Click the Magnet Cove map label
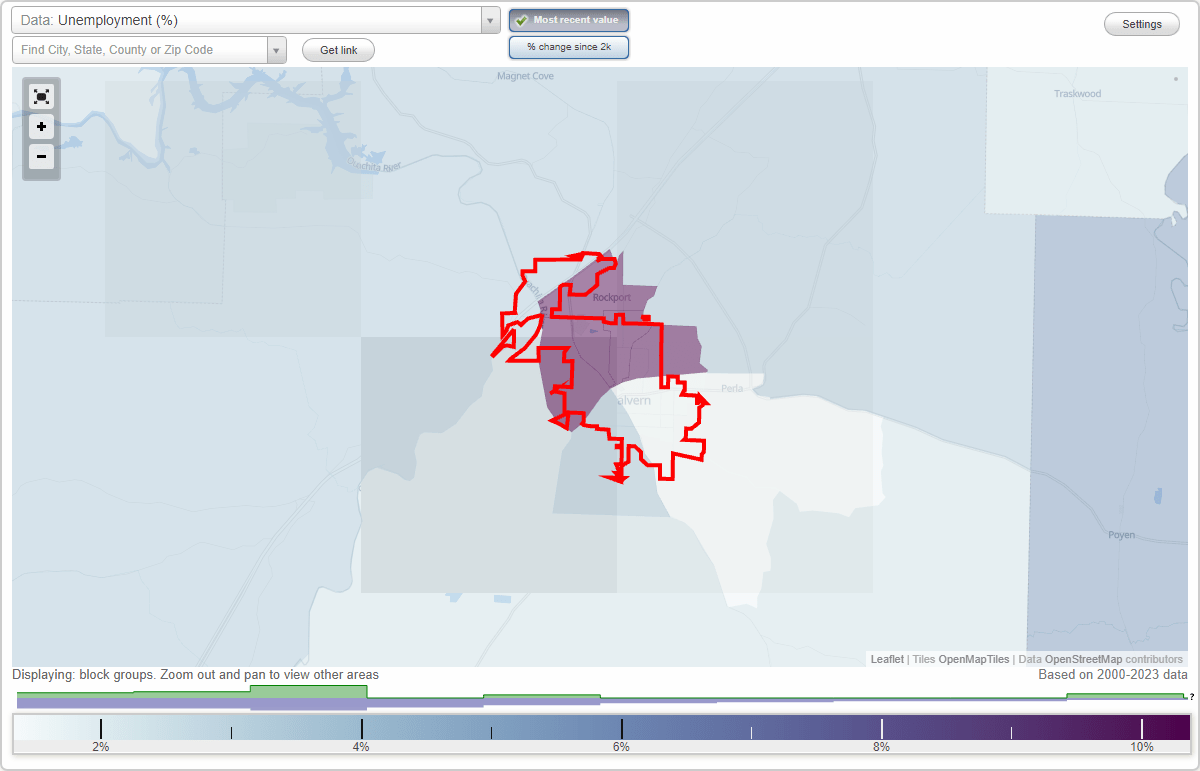This screenshot has height=771, width=1200. click(x=525, y=76)
